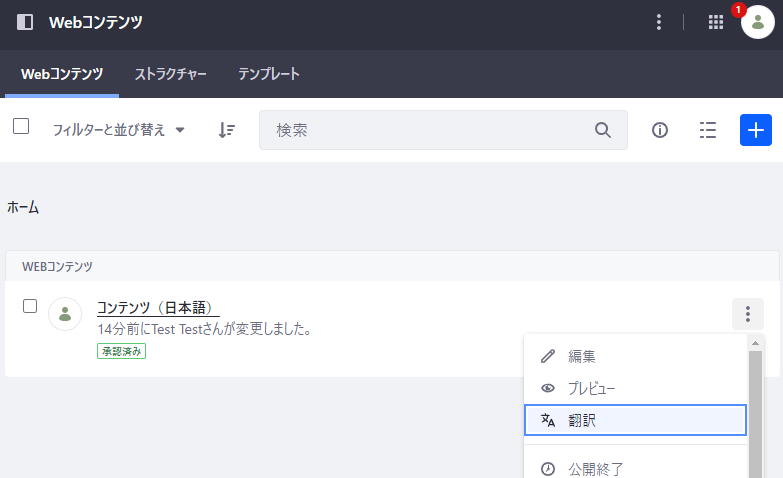Open the header options kebab menu
Image resolution: width=783 pixels, height=478 pixels.
tap(658, 22)
